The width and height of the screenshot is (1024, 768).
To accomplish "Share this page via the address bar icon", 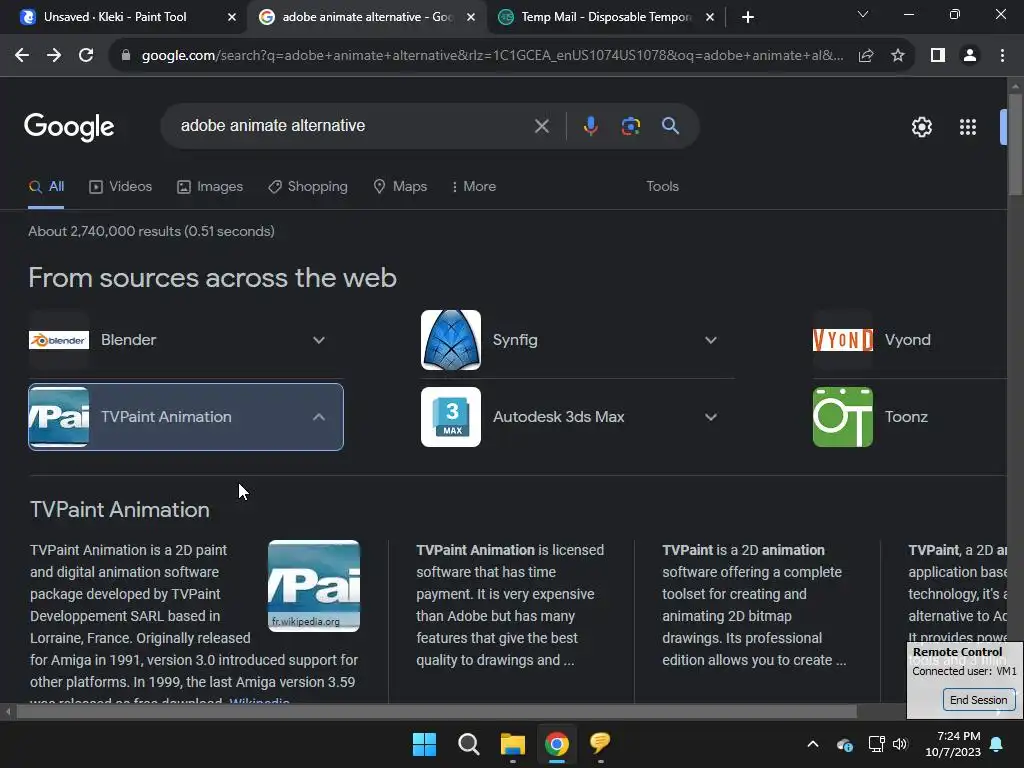I will (866, 56).
